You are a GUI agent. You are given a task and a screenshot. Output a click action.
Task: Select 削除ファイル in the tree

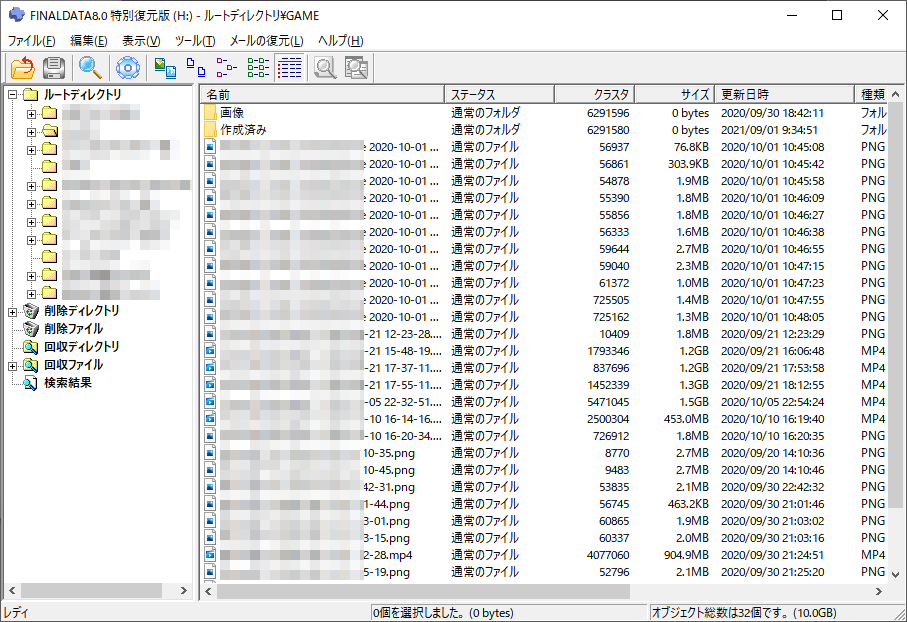point(73,329)
